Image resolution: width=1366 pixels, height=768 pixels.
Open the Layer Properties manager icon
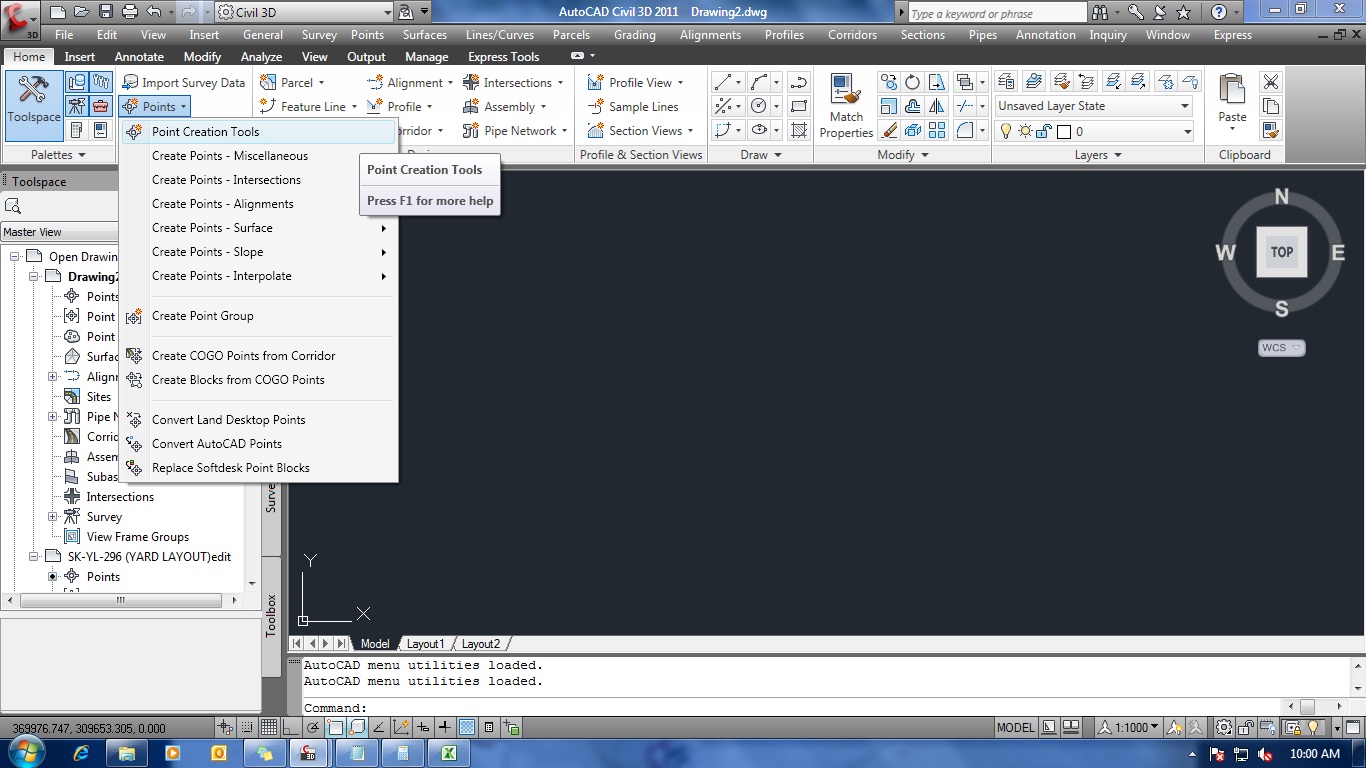(x=1007, y=82)
